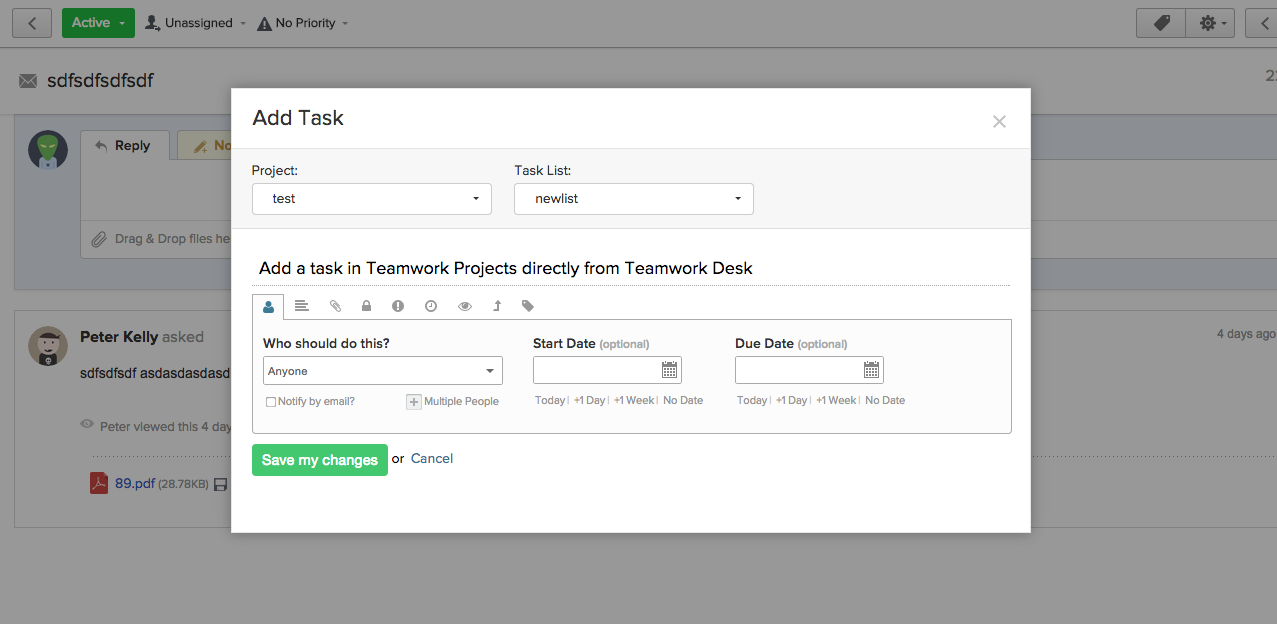Click the clock time estimate icon
1277x624 pixels.
point(430,306)
